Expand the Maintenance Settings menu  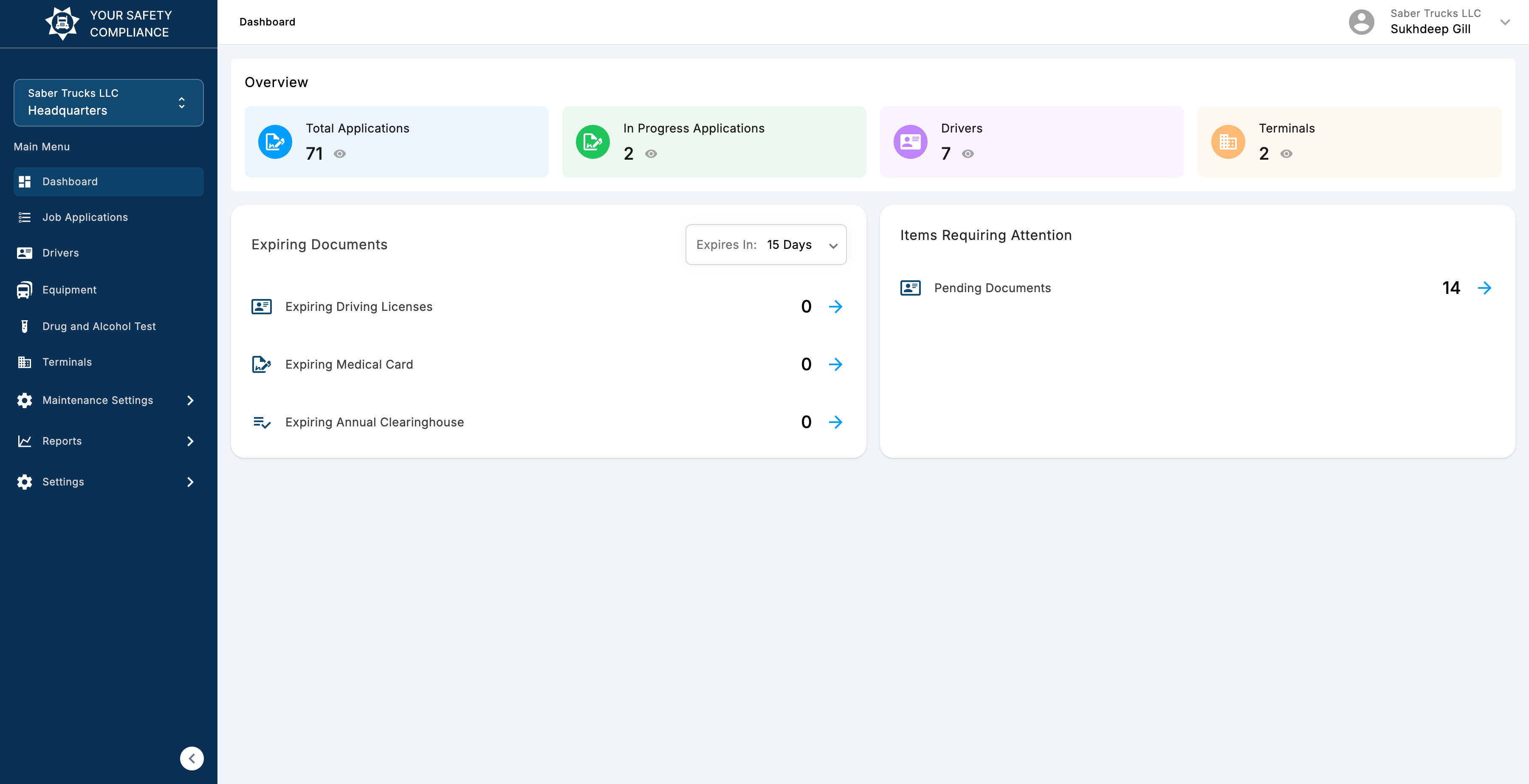coord(97,400)
